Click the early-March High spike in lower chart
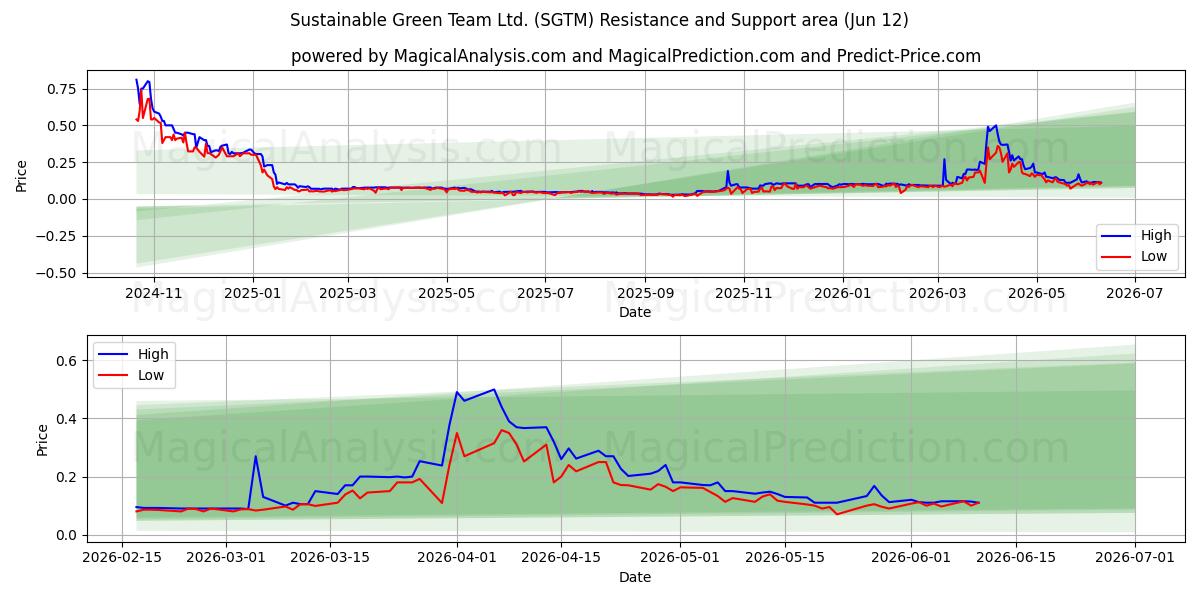Screen dimensions: 1200x600 pos(255,456)
